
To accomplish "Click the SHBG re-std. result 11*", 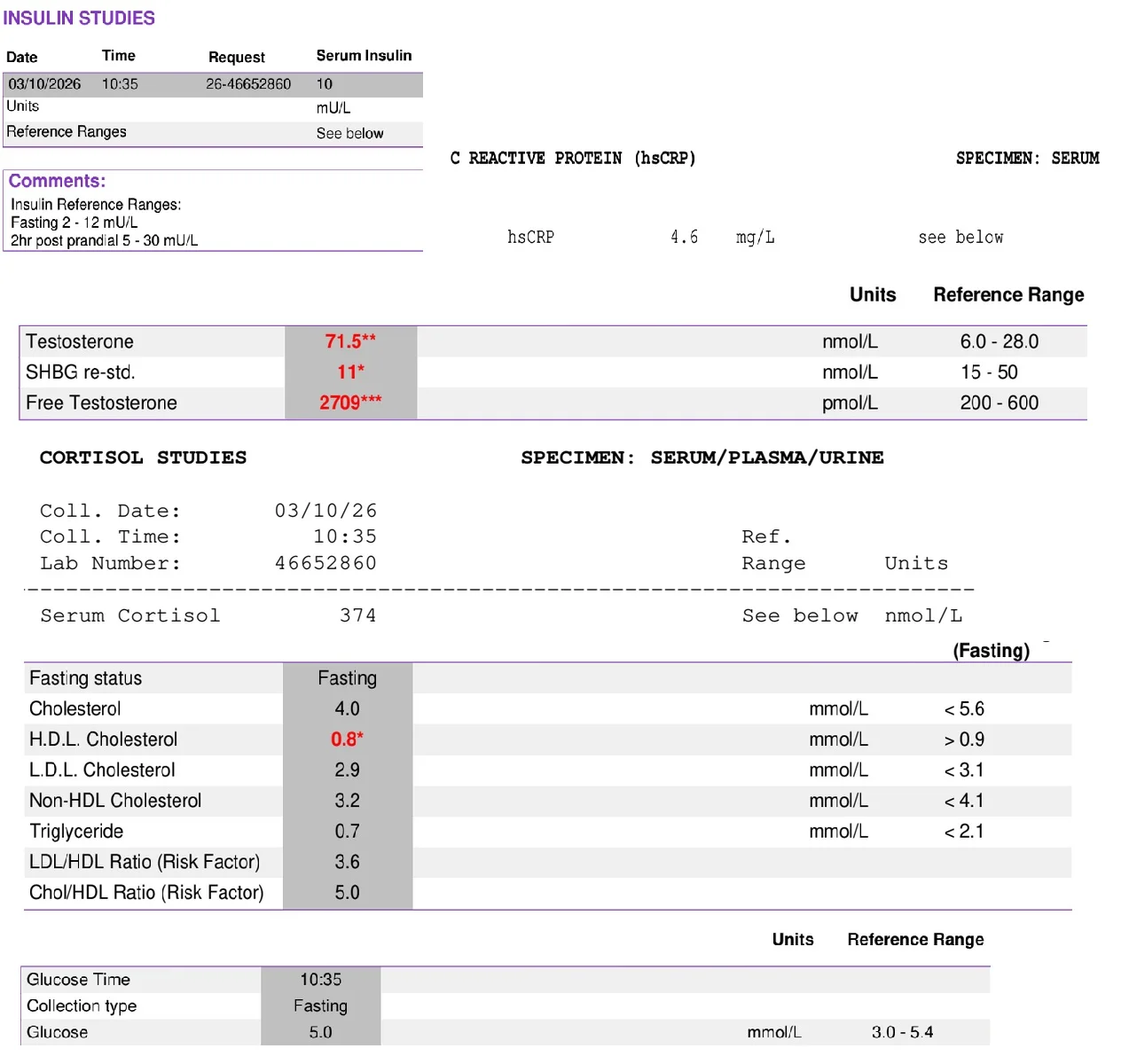I will [350, 372].
